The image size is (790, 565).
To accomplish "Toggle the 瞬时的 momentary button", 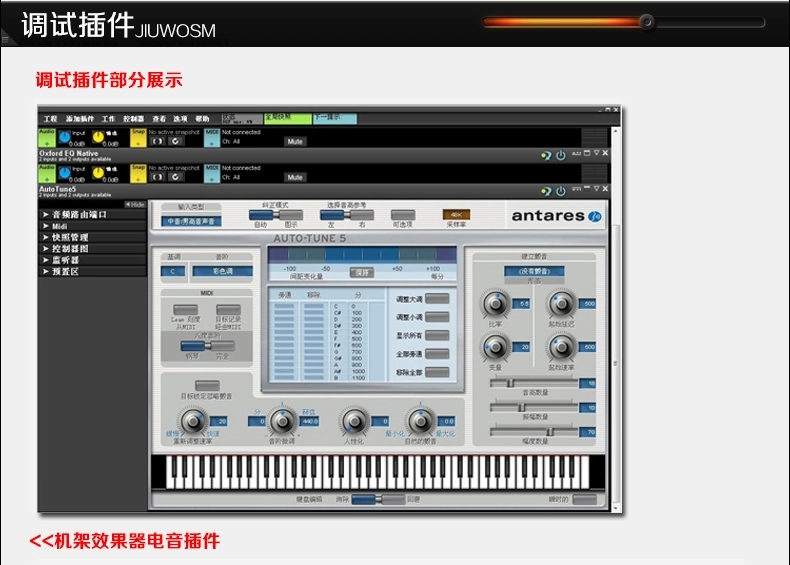I will pos(584,499).
